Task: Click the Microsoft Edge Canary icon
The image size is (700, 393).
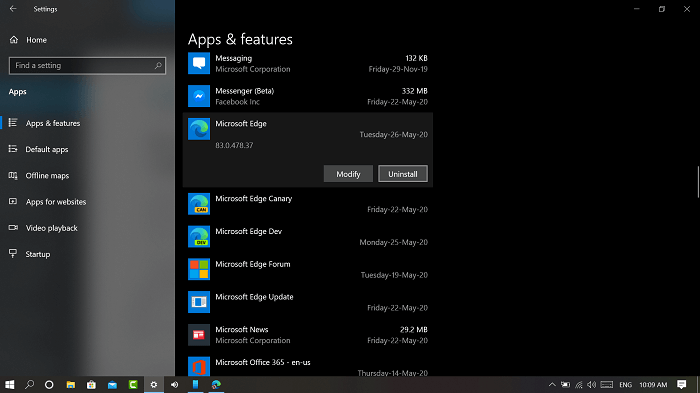Action: [199, 204]
